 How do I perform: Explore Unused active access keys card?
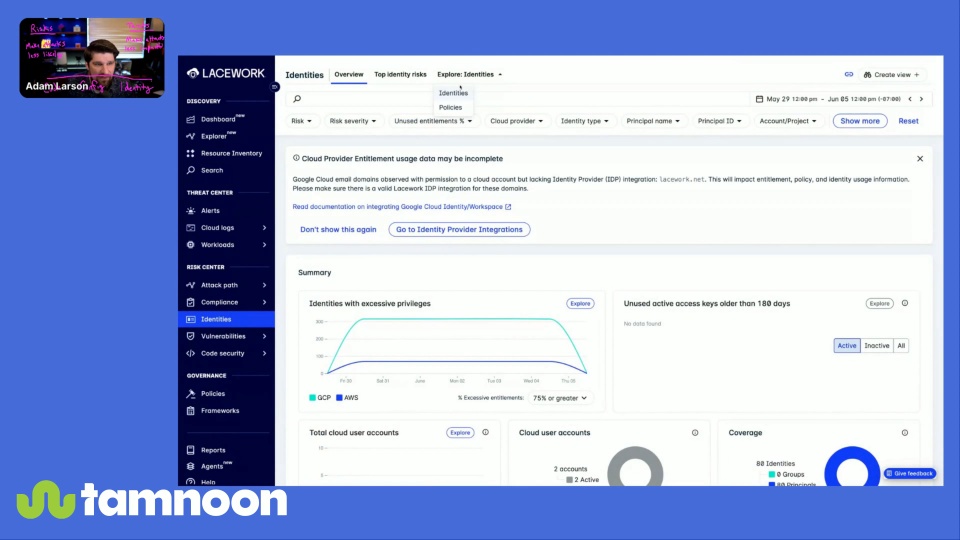coord(879,304)
